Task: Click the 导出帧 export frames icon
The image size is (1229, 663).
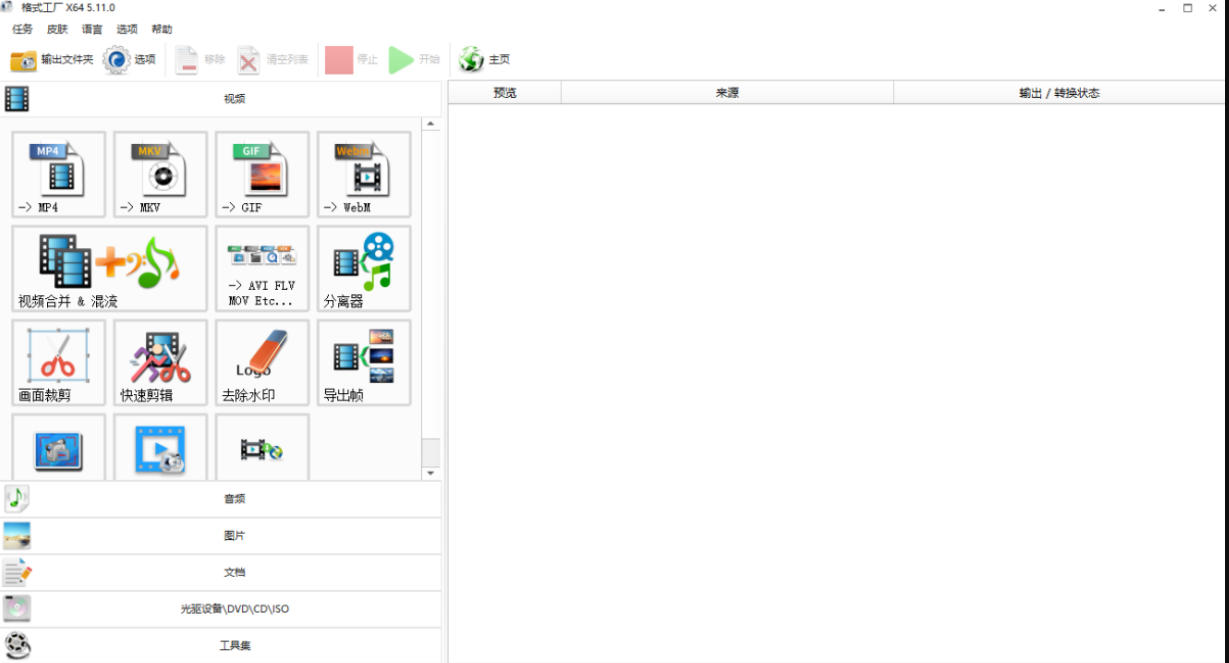Action: [x=364, y=362]
